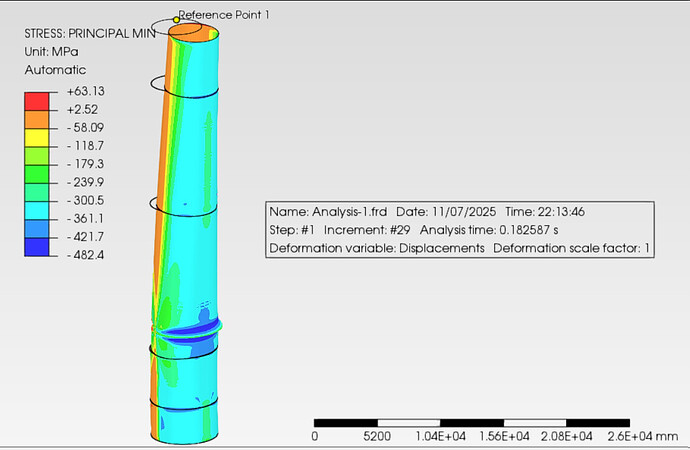The width and height of the screenshot is (690, 450).
Task: Click the -421.7 legend value
Action: tap(85, 237)
